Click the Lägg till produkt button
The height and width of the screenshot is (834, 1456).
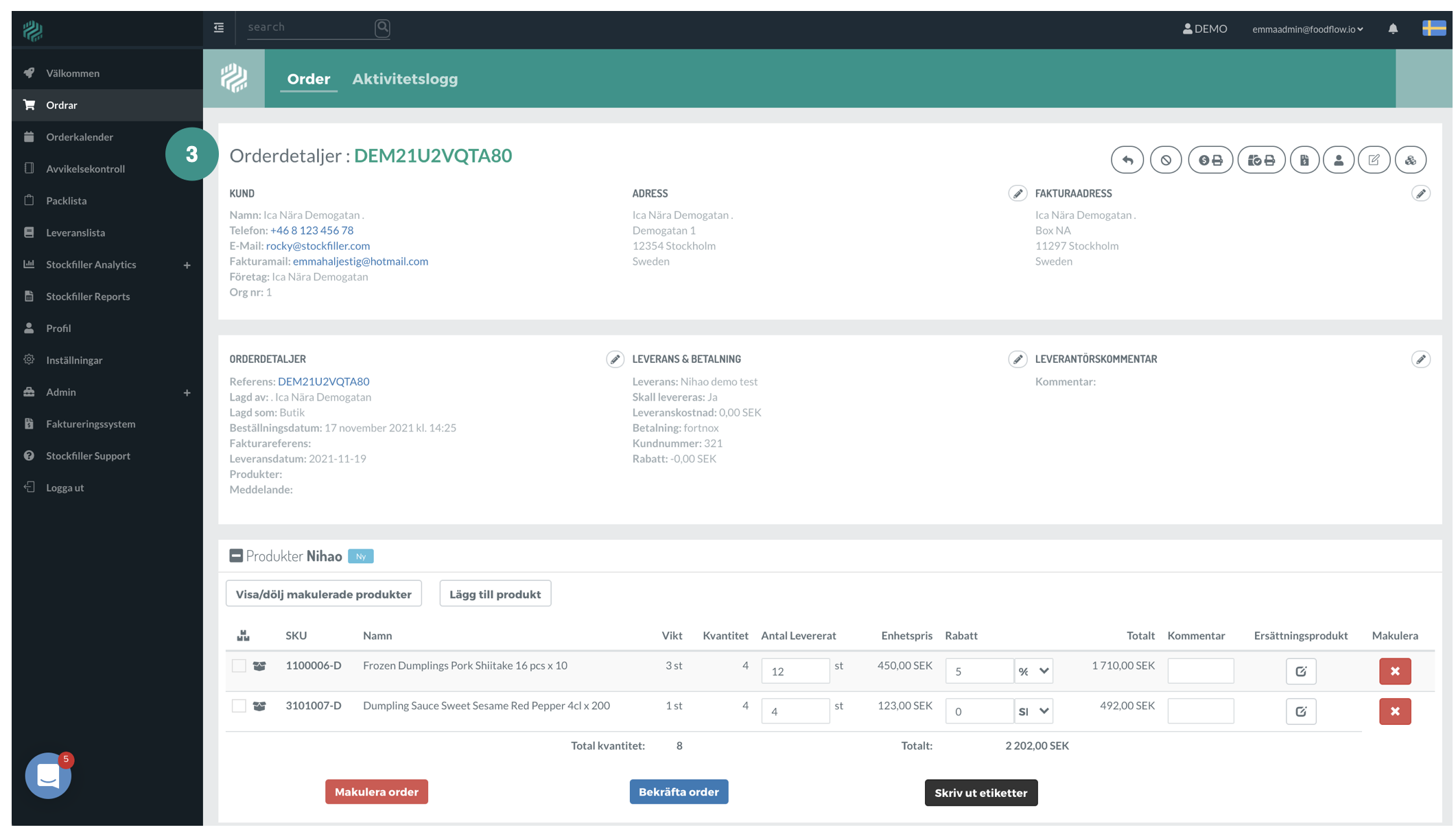coord(495,595)
